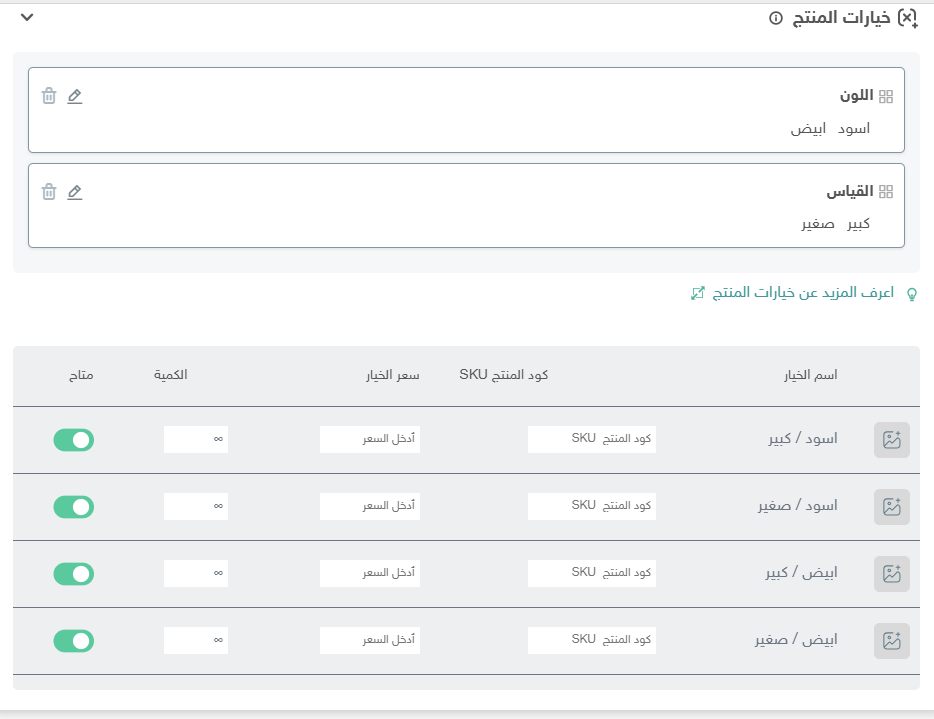Click the كبير value in القياس option
The image size is (934, 719).
858,224
